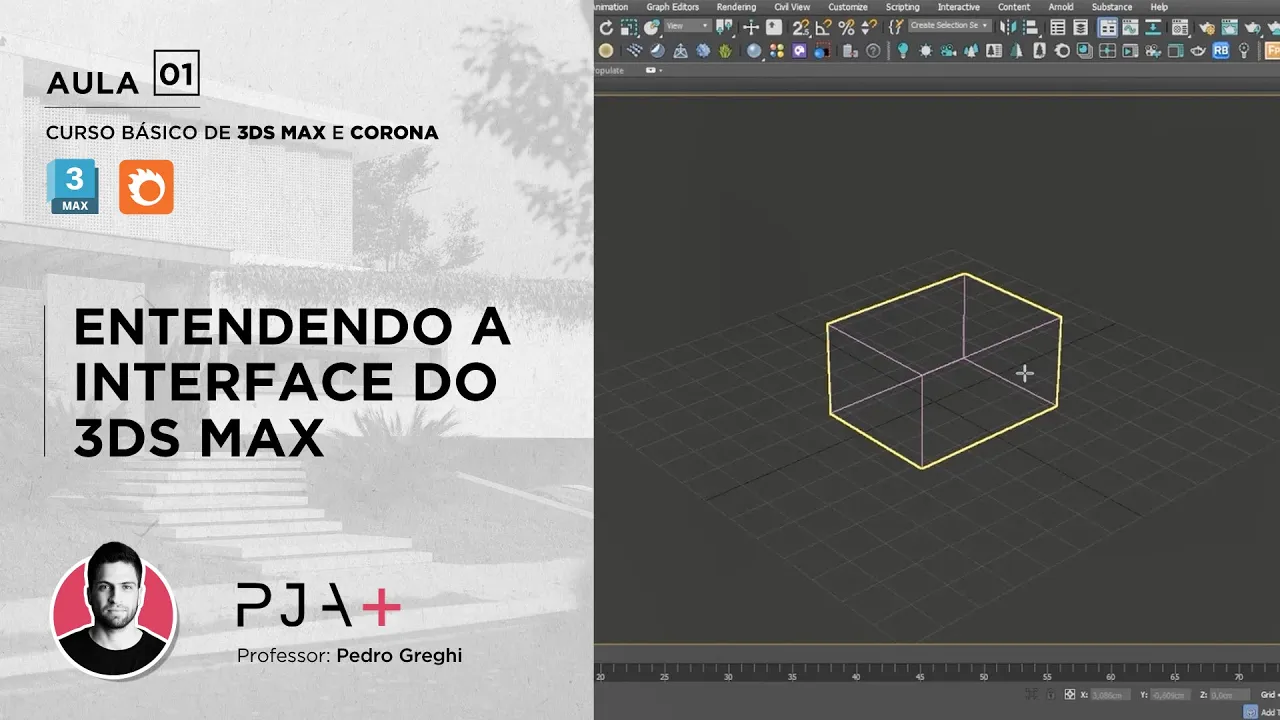Viewport: 1280px width, 720px height.
Task: Open Create Selection Set dropdown
Action: [950, 26]
